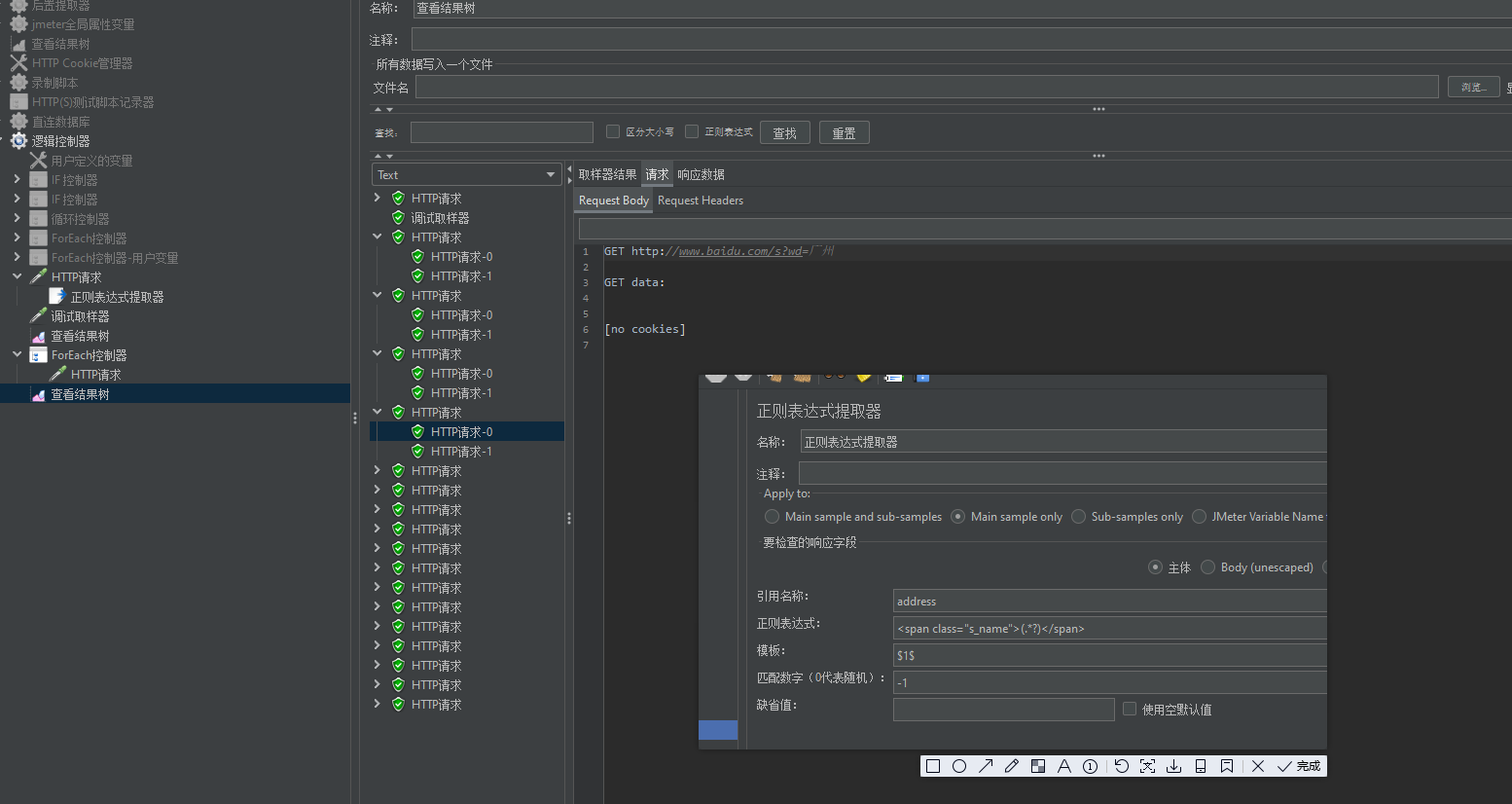
Task: Enable the 区分大小写 checkbox
Action: [x=613, y=131]
